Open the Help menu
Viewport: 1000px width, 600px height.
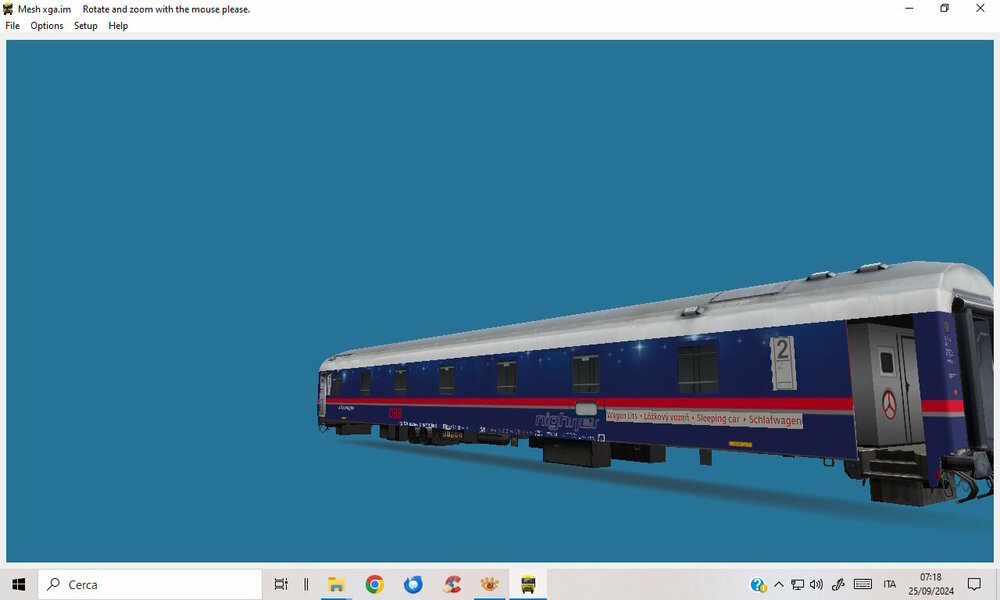(118, 26)
